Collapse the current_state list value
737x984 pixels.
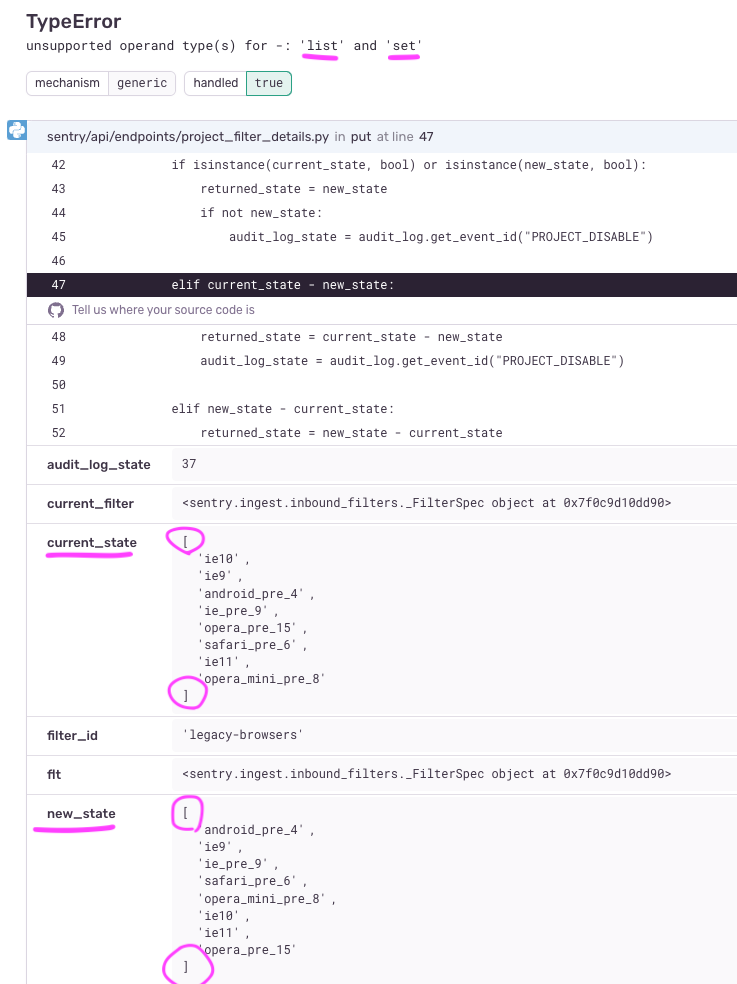(186, 540)
